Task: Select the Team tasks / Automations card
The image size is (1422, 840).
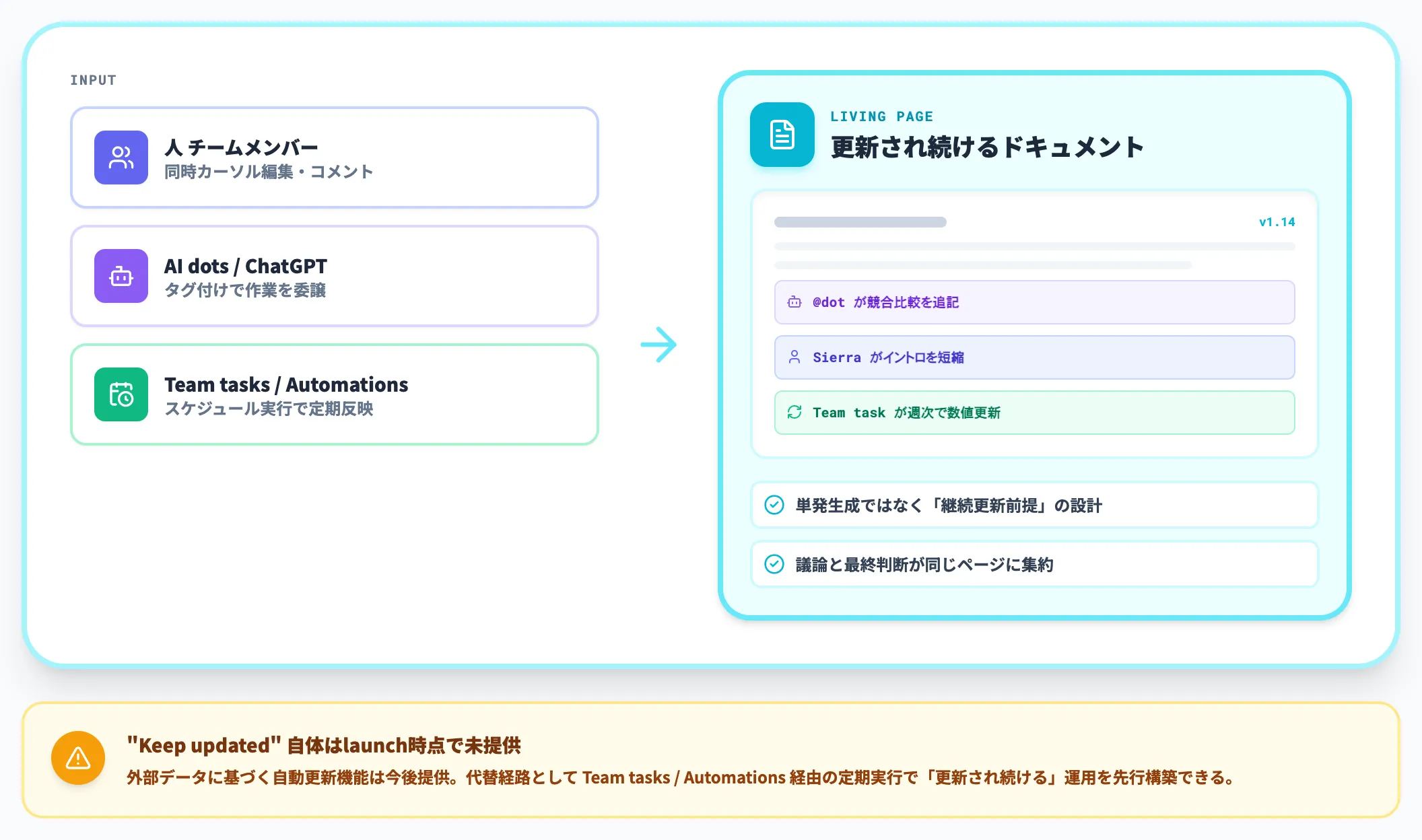Action: tap(335, 394)
